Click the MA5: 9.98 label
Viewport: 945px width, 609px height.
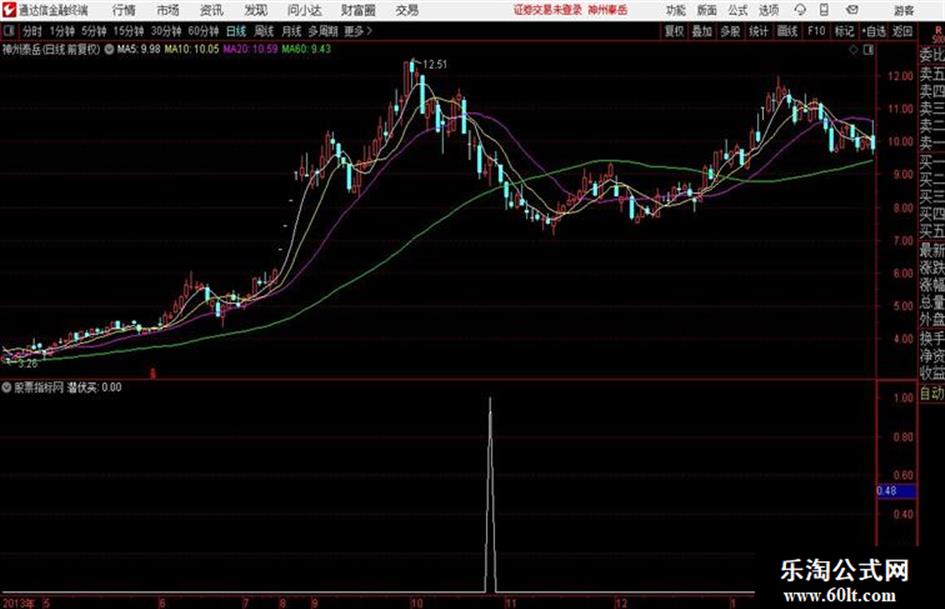point(139,49)
